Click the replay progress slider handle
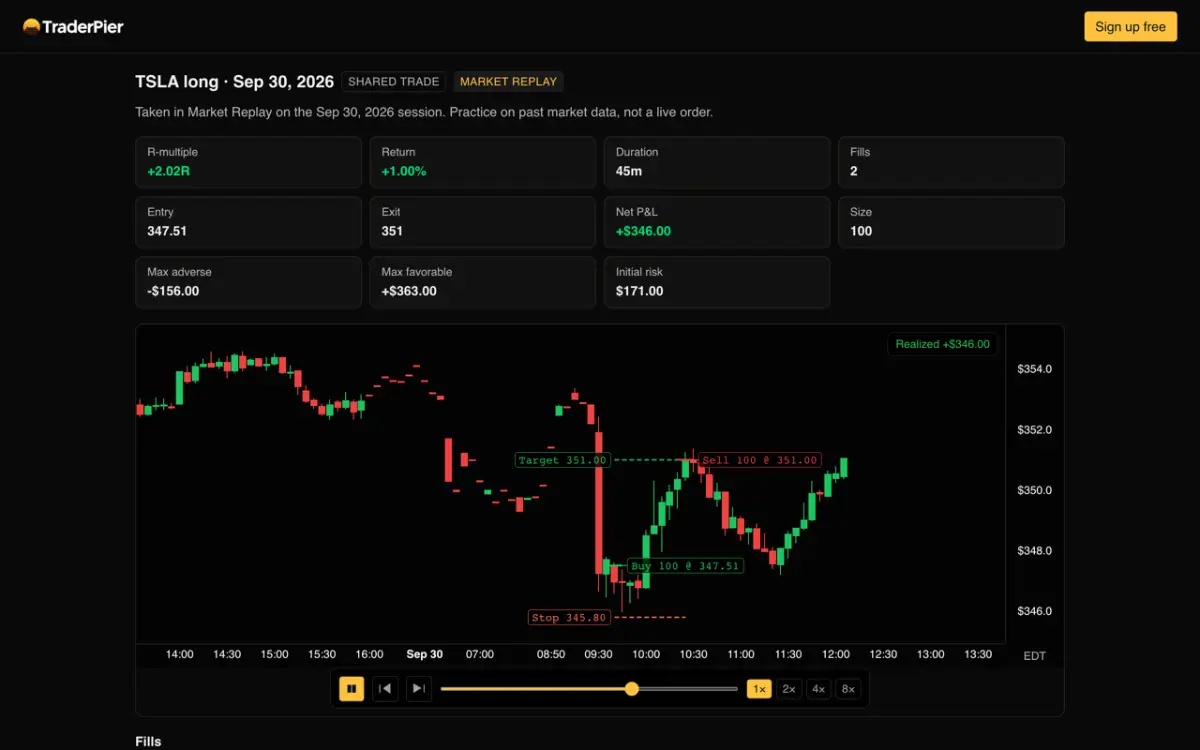 tap(631, 688)
